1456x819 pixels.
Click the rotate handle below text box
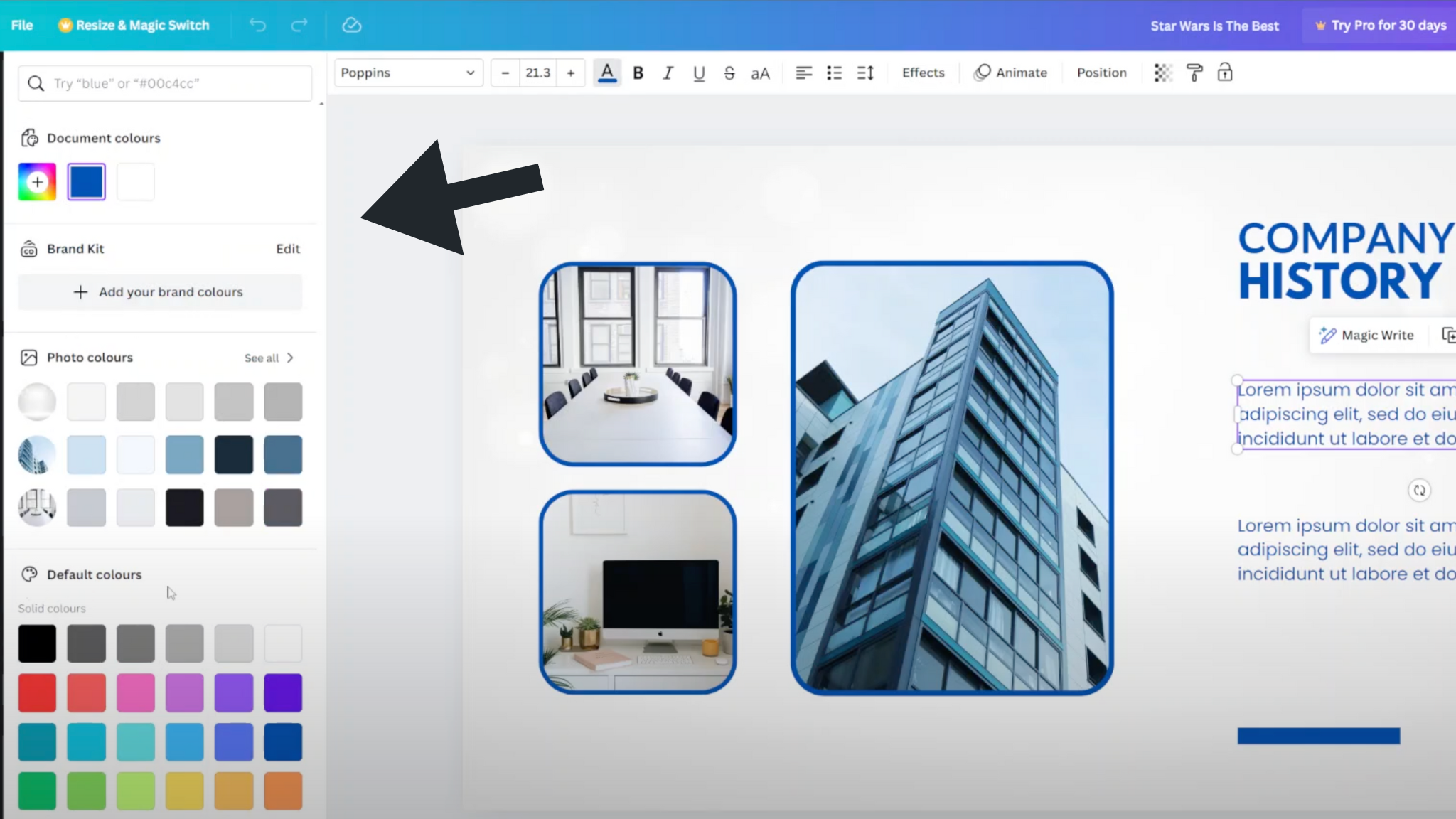pyautogui.click(x=1419, y=491)
